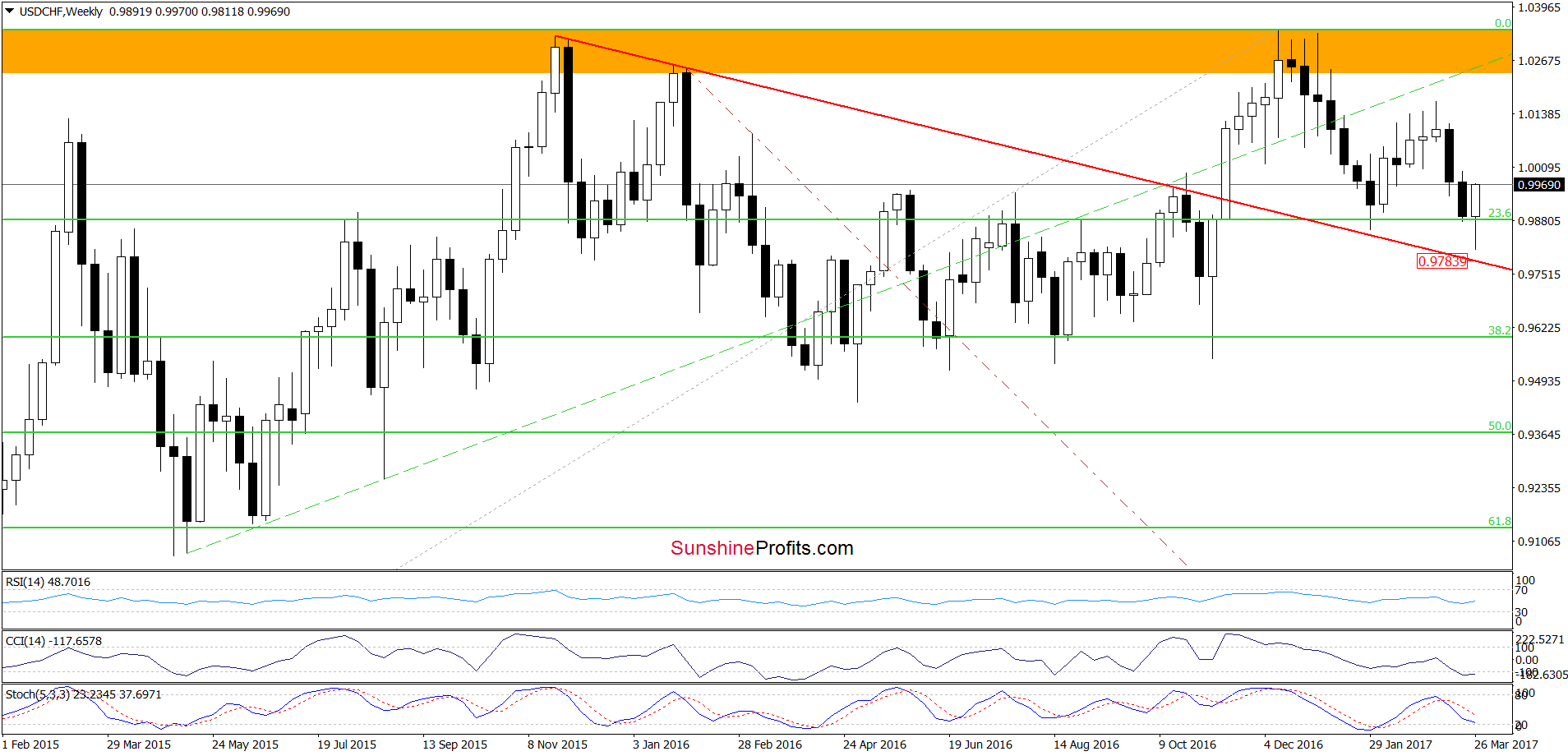The width and height of the screenshot is (1568, 756).
Task: Click the 13 Sep 2015 date label
Action: pyautogui.click(x=454, y=744)
